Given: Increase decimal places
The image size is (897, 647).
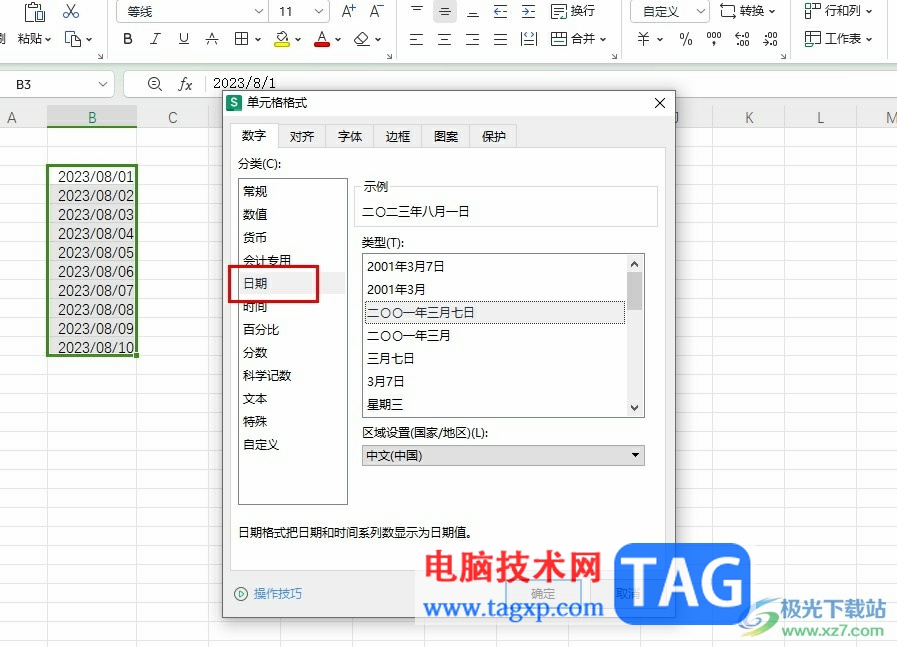Looking at the screenshot, I should point(742,39).
